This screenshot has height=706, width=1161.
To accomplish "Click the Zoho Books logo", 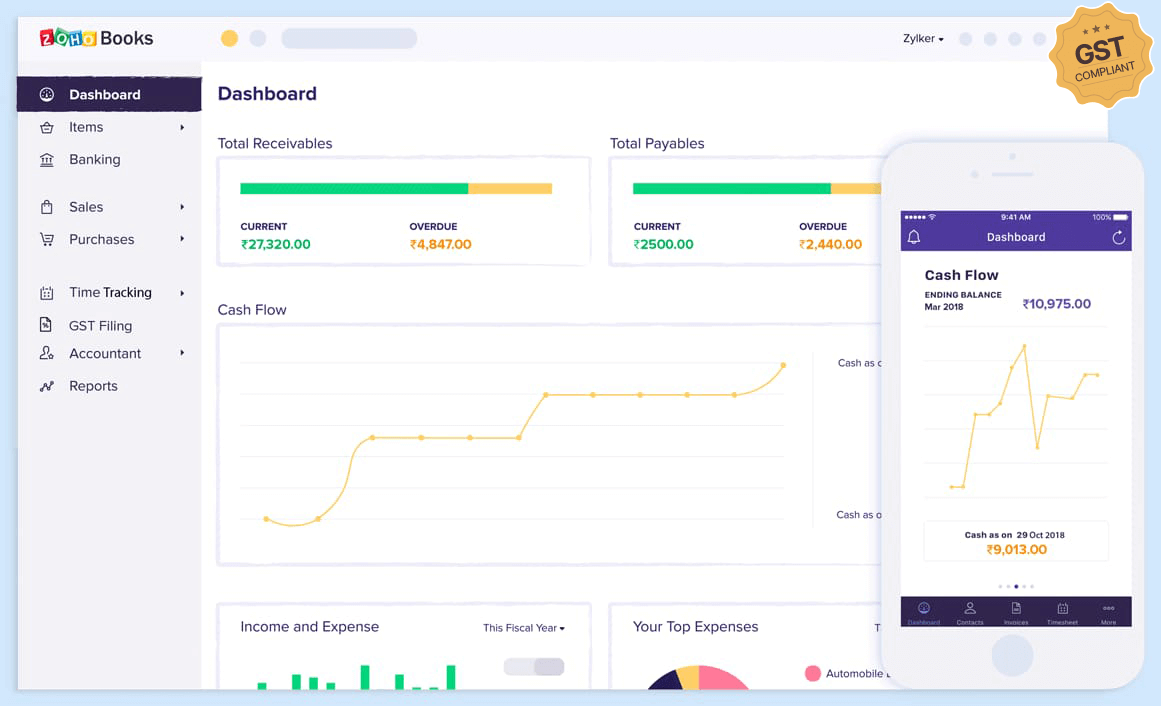I will click(x=95, y=38).
